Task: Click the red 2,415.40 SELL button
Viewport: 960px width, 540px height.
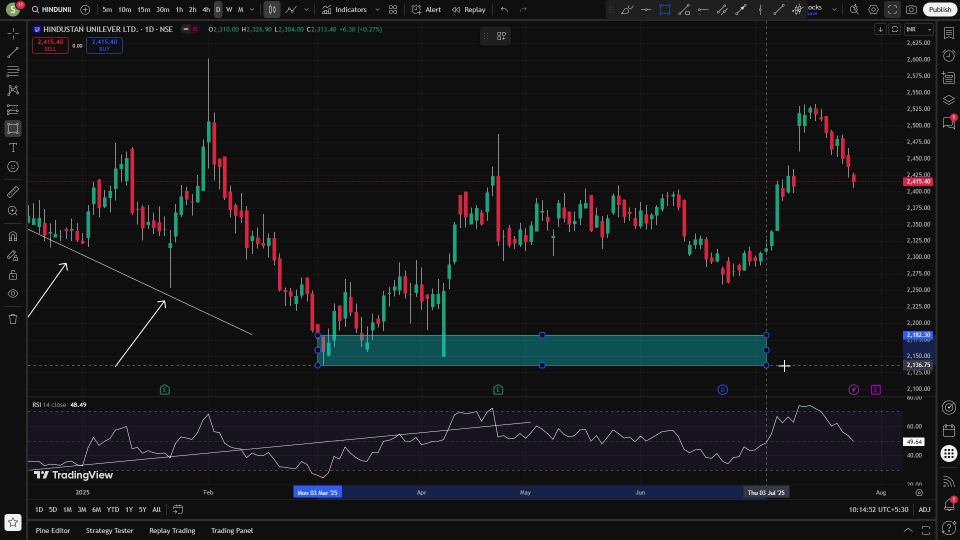Action: 50,45
